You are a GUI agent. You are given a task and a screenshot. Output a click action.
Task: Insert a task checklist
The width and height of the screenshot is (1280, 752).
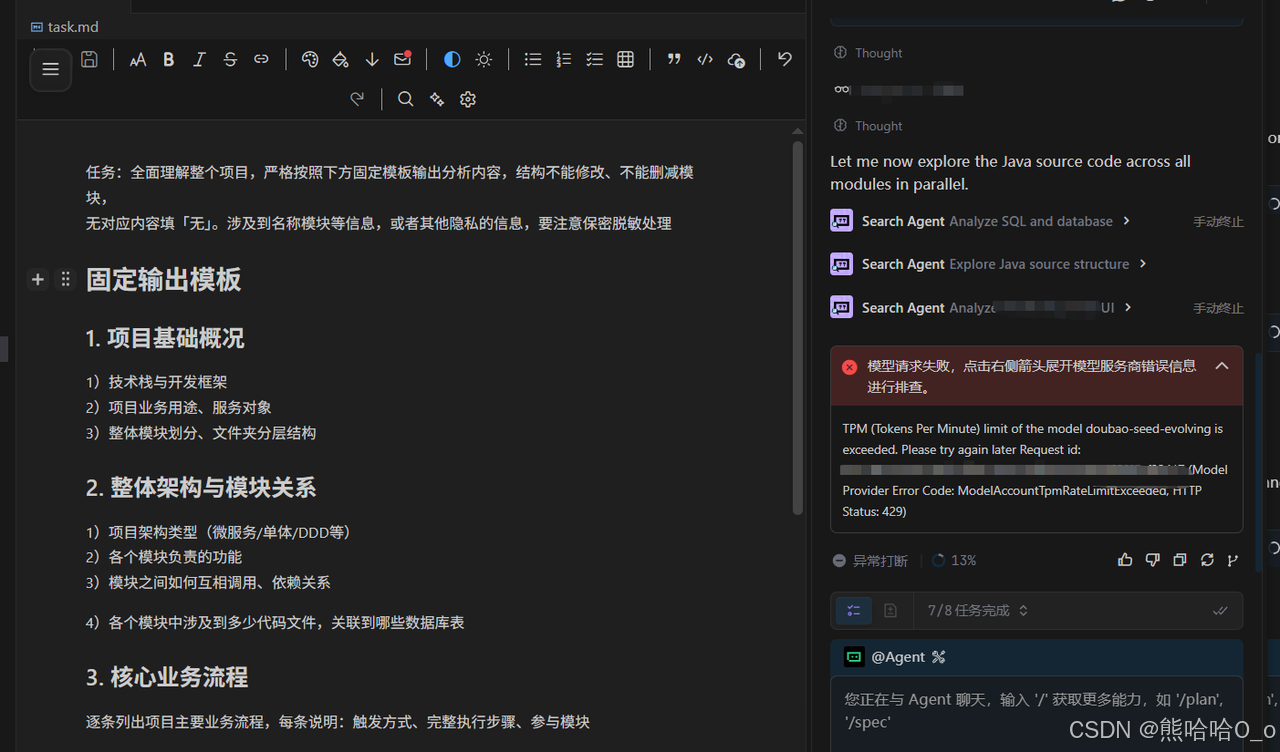click(x=595, y=60)
